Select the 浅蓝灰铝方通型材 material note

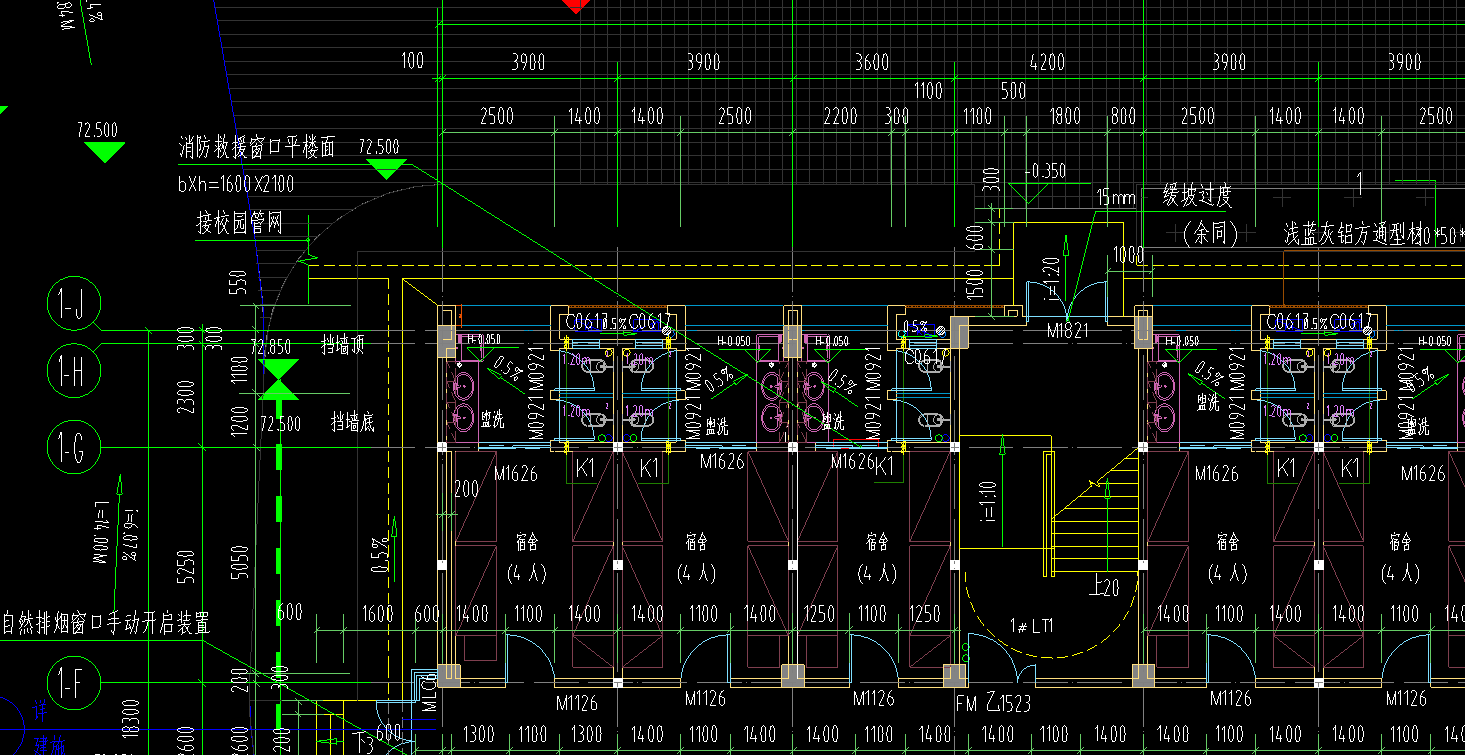[x=1352, y=235]
